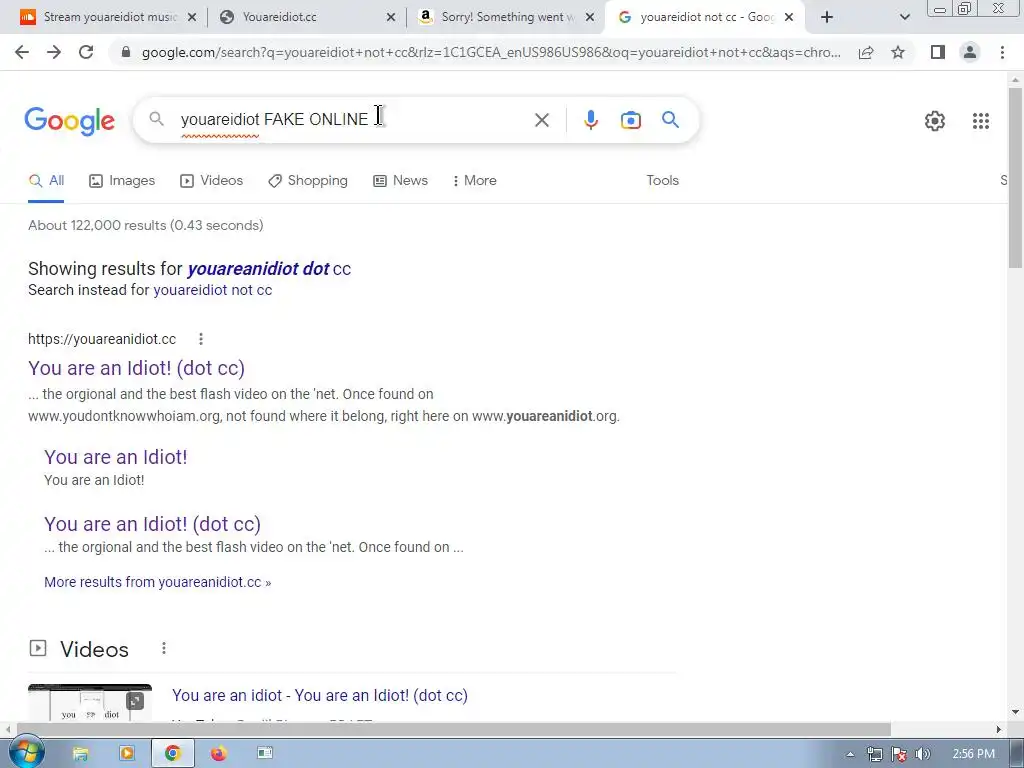Open Action Center flag icon
Screen dimensions: 1024x768
[x=899, y=754]
